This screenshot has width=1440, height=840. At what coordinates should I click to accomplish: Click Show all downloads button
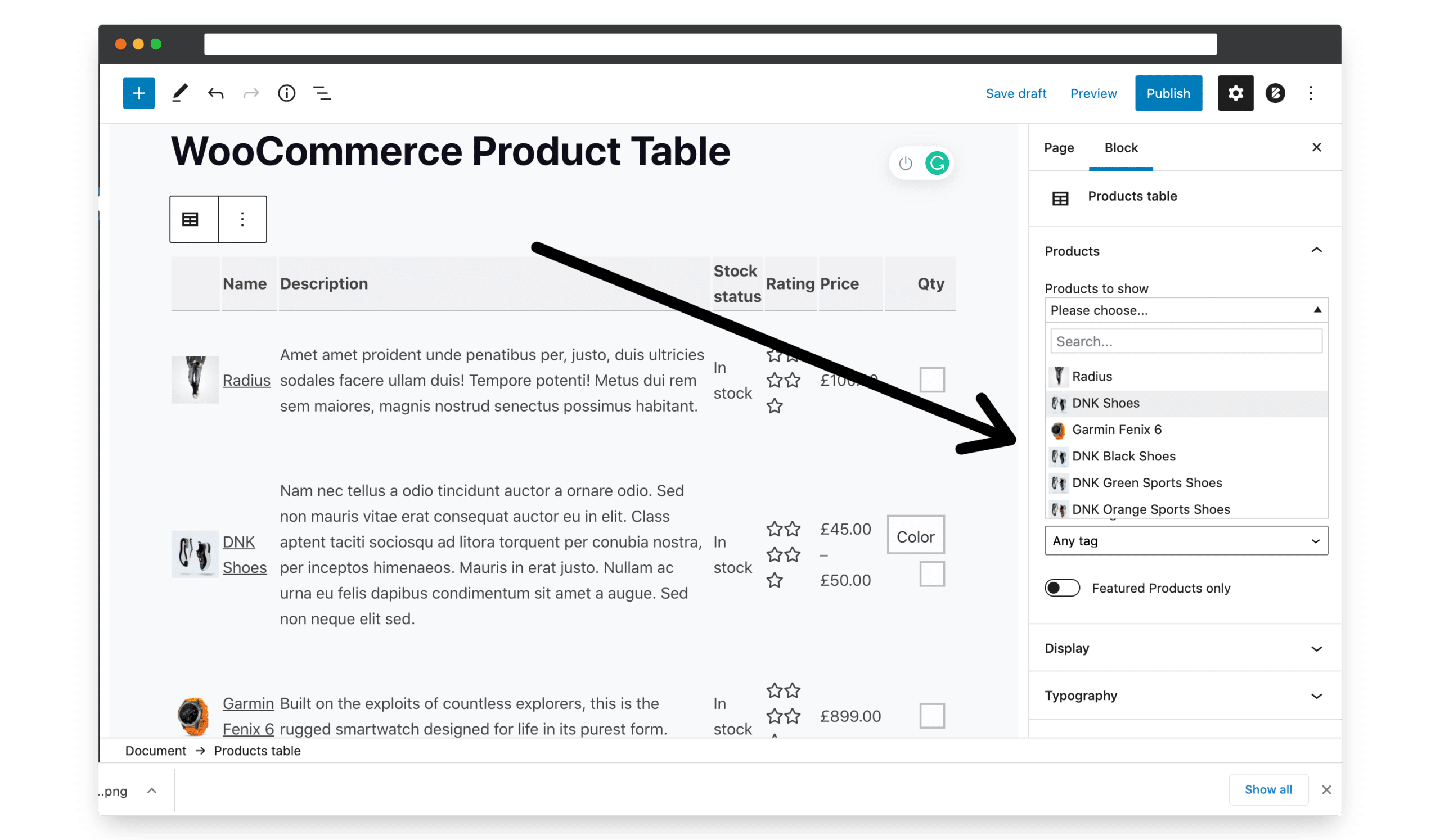1268,790
